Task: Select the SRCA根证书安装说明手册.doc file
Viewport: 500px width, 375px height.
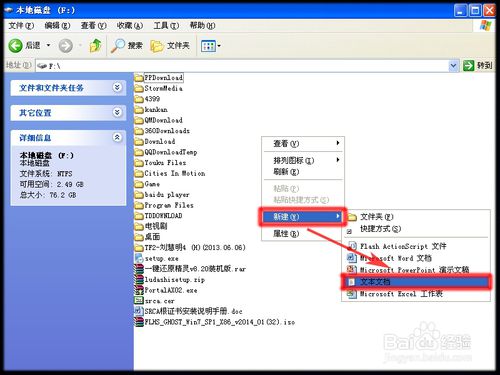Action: coord(188,311)
